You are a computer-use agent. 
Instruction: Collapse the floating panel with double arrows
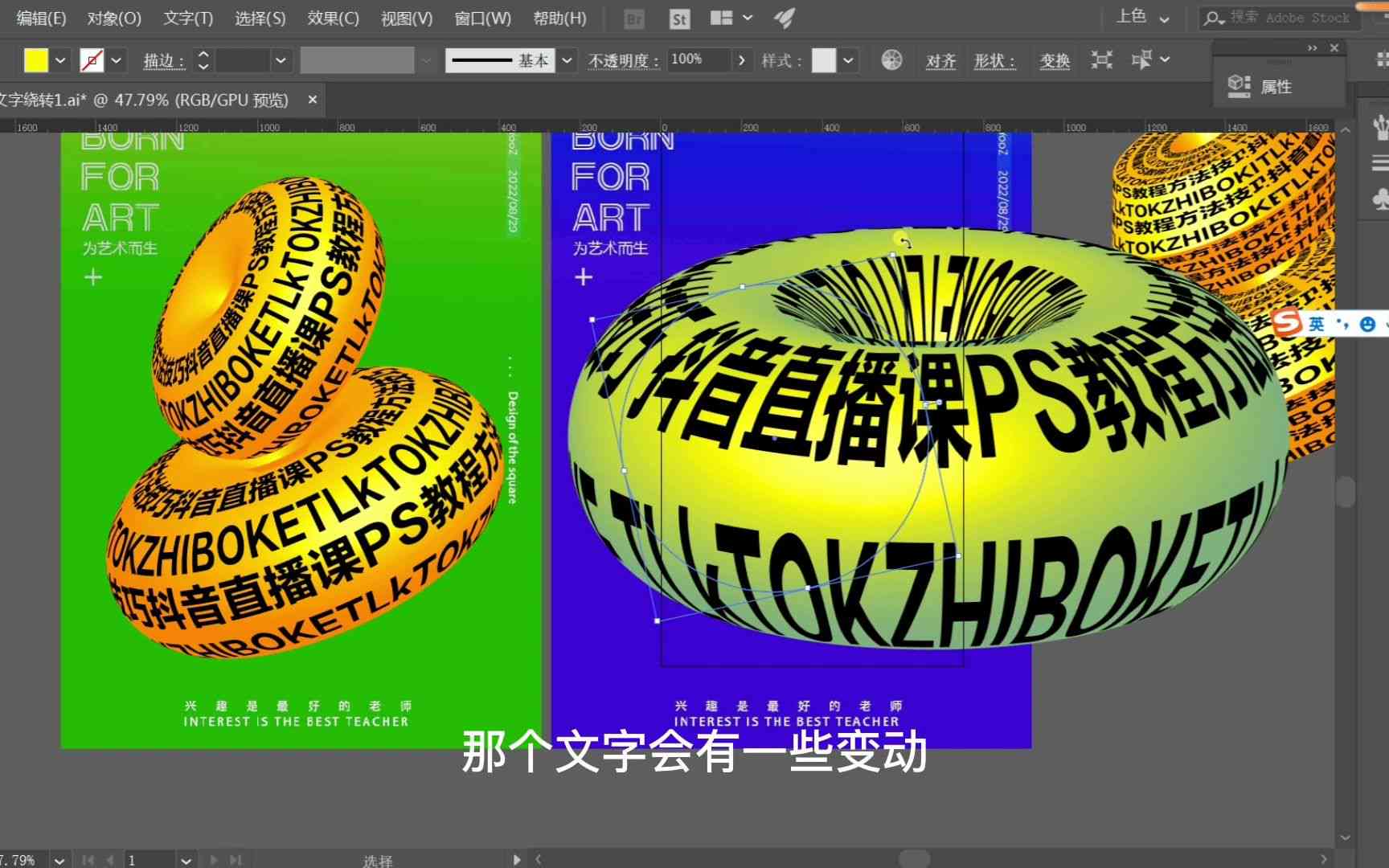coord(1313,48)
